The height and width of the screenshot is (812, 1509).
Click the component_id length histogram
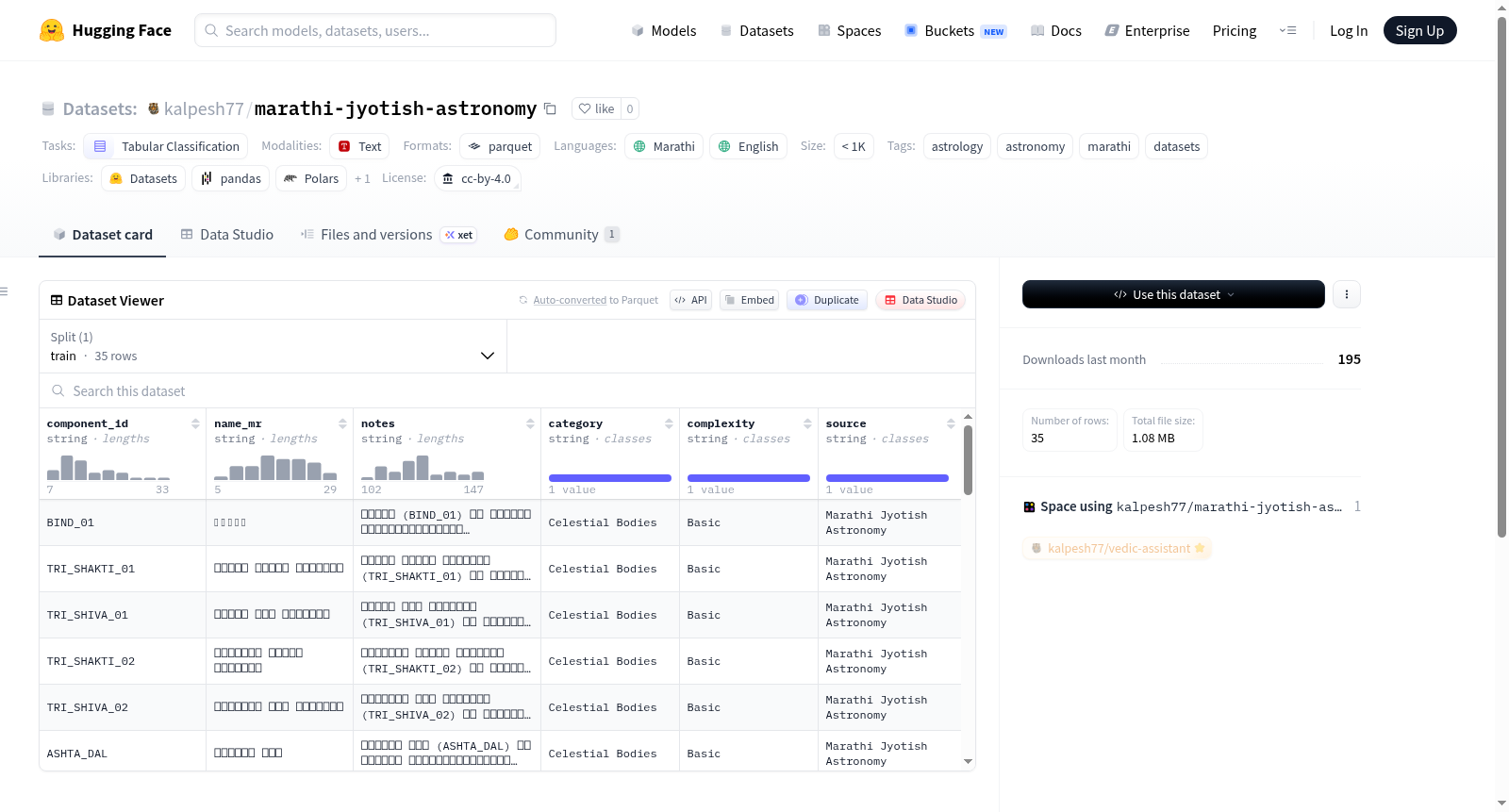108,468
